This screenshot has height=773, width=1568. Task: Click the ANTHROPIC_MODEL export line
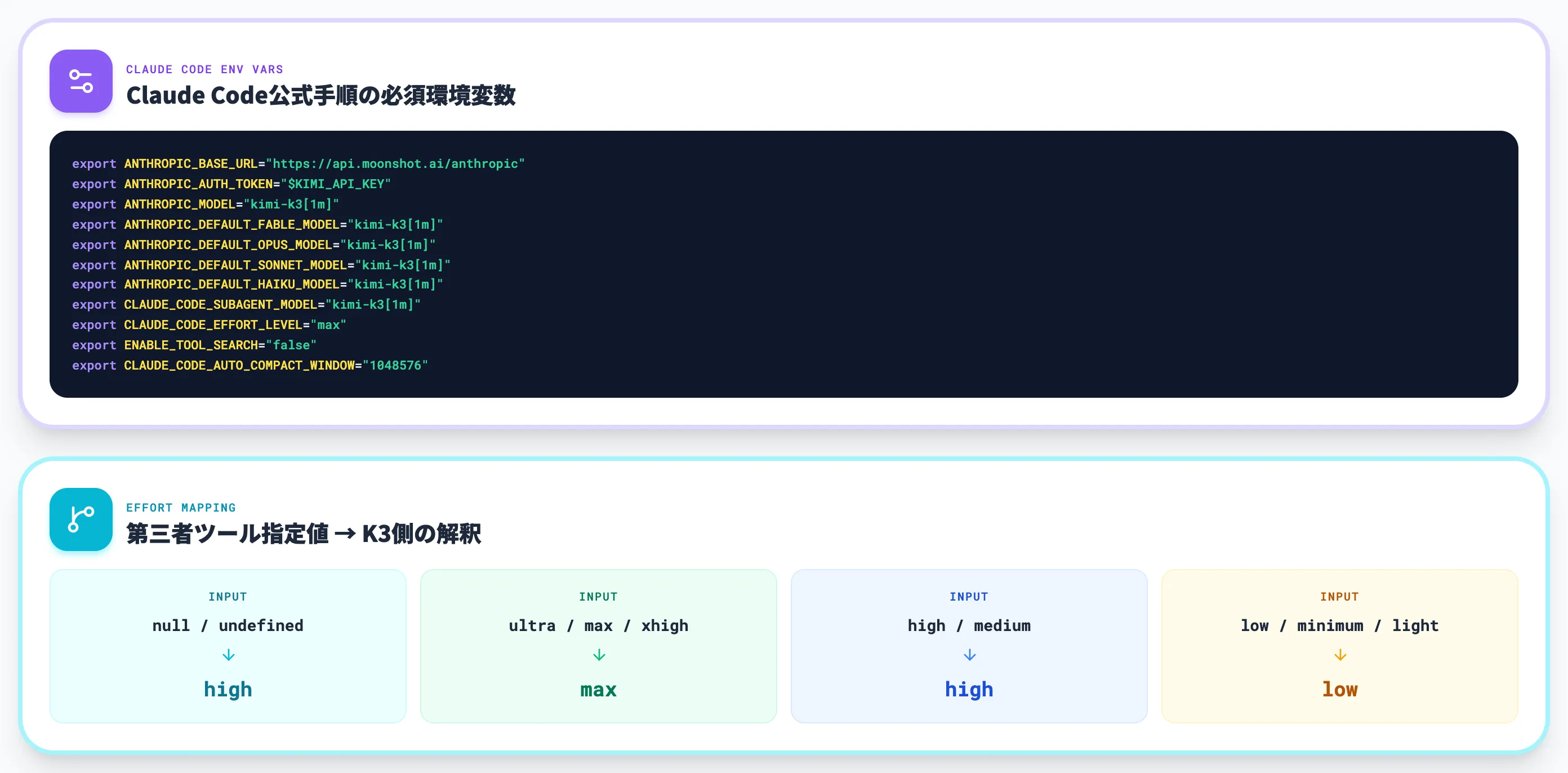[205, 204]
